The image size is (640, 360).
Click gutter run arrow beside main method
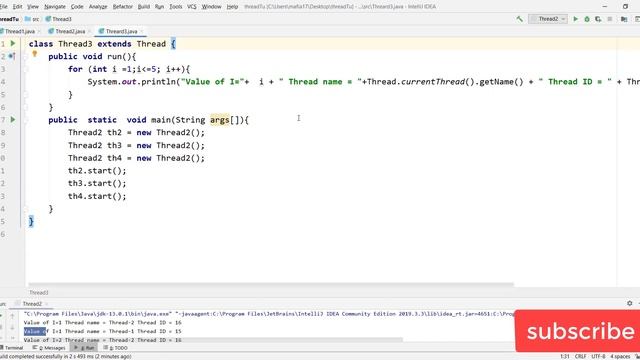[x=13, y=120]
